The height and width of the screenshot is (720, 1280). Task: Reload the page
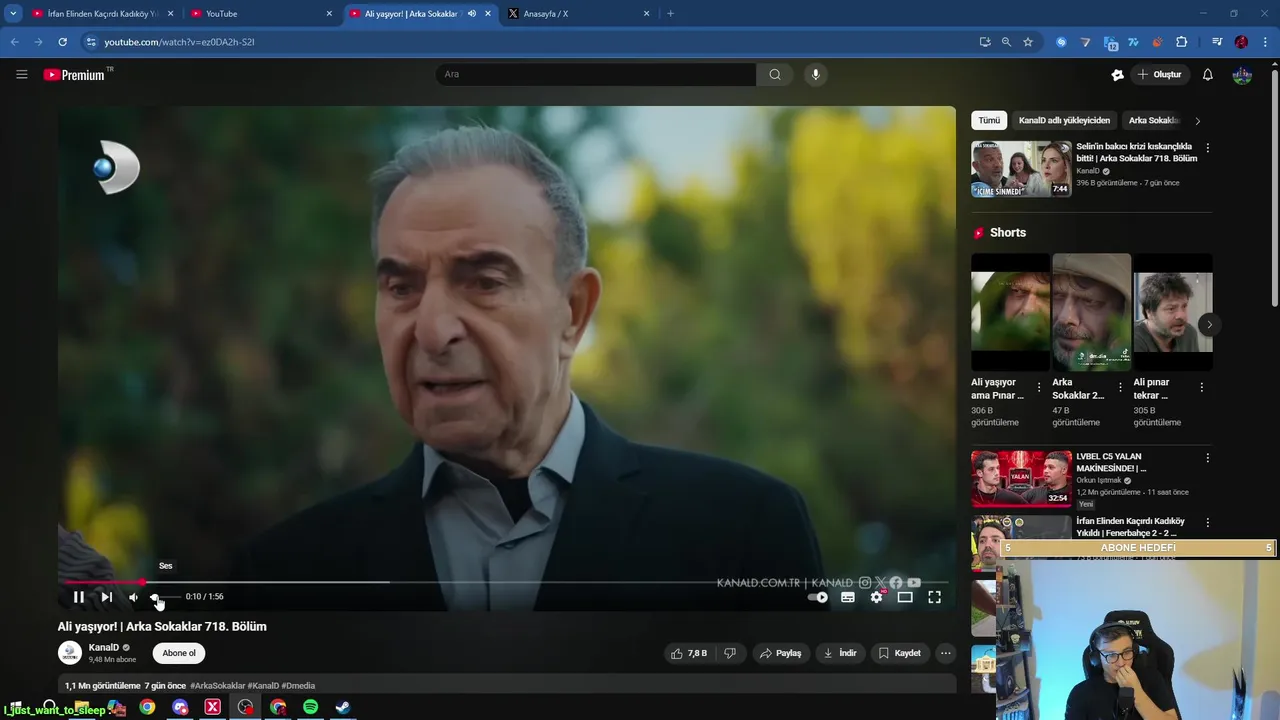coord(62,42)
